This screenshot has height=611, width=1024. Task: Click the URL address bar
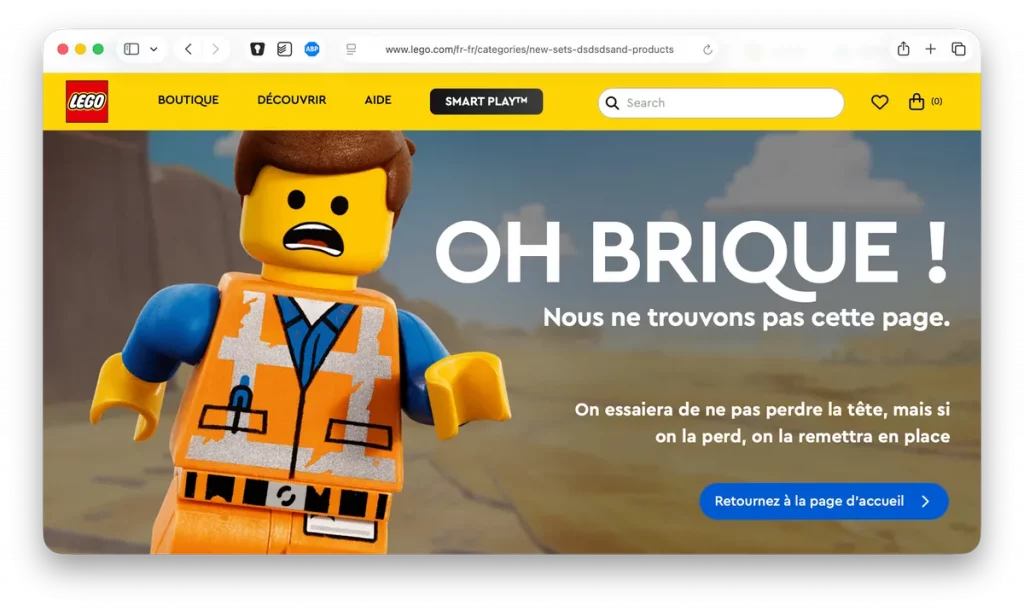[529, 50]
